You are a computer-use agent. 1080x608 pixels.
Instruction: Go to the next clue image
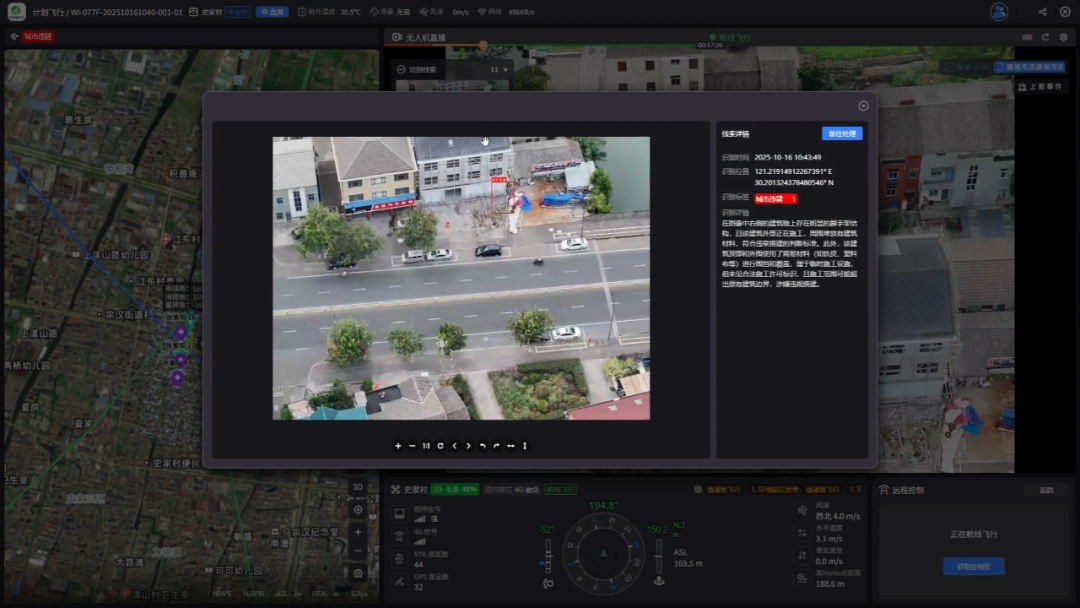click(x=468, y=446)
